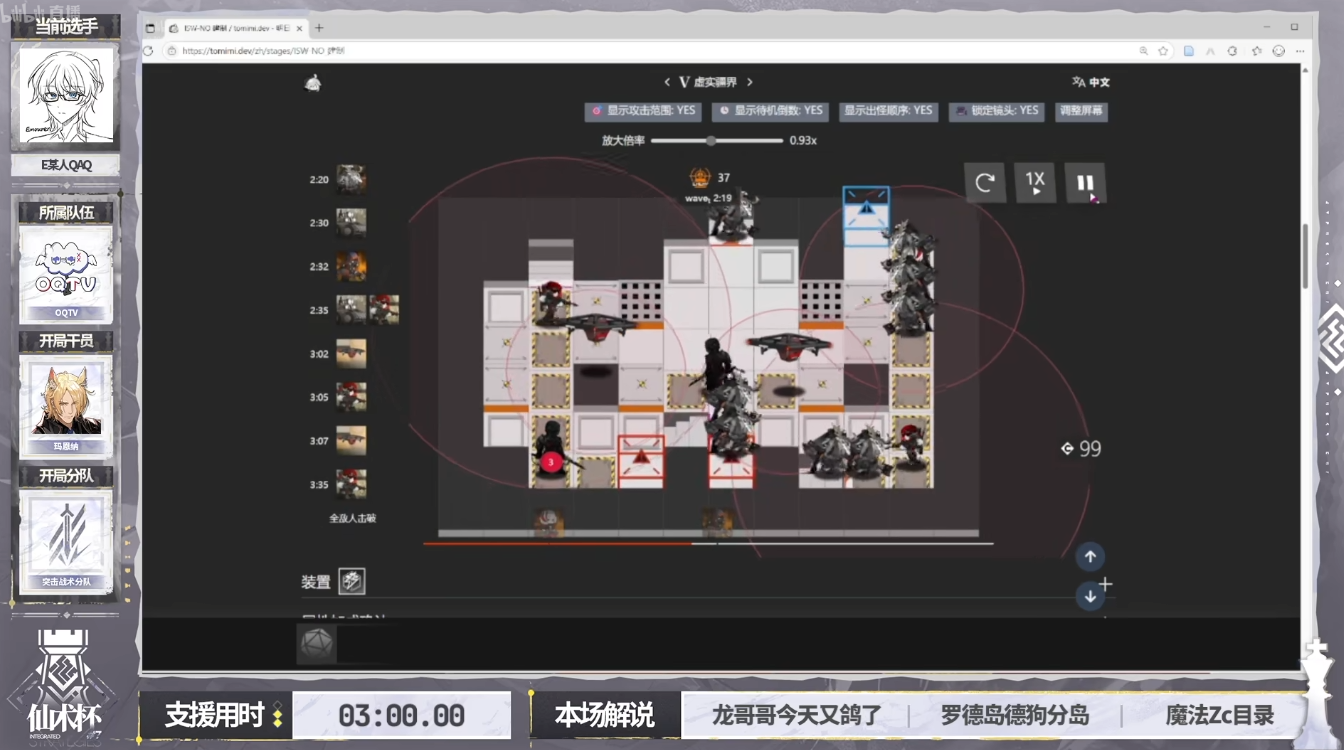The height and width of the screenshot is (750, 1344).
Task: Reload the browser page
Action: pos(149,51)
